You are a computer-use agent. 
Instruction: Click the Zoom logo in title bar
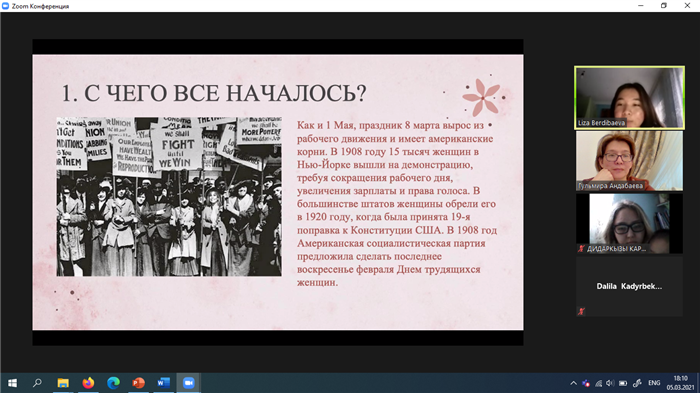5,6
